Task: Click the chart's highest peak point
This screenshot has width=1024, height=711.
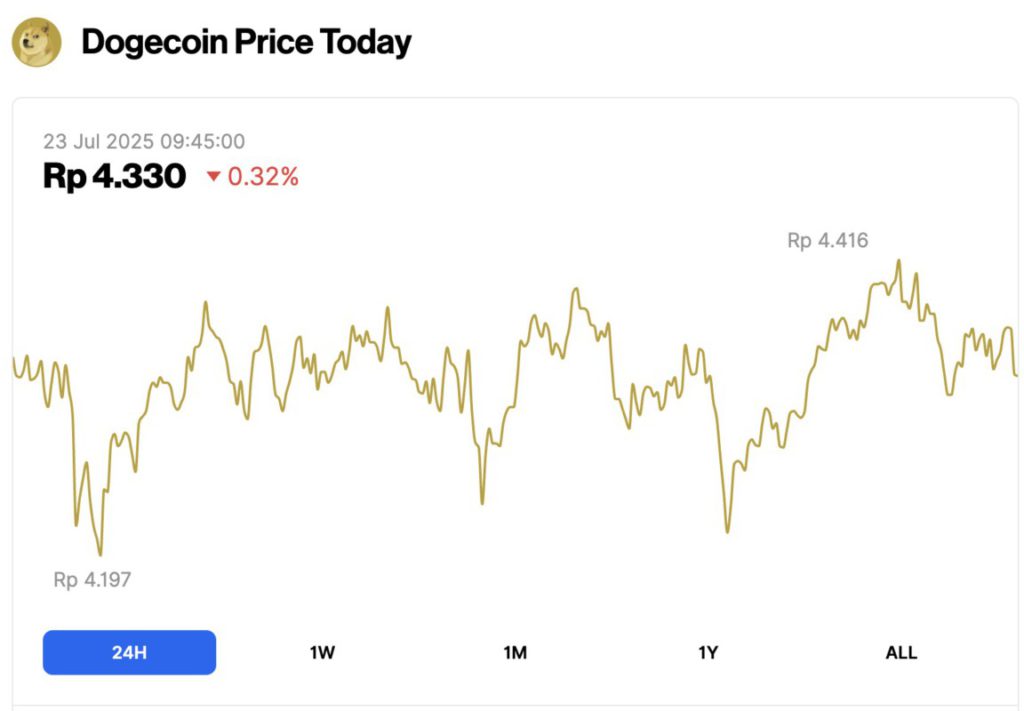Action: click(898, 262)
